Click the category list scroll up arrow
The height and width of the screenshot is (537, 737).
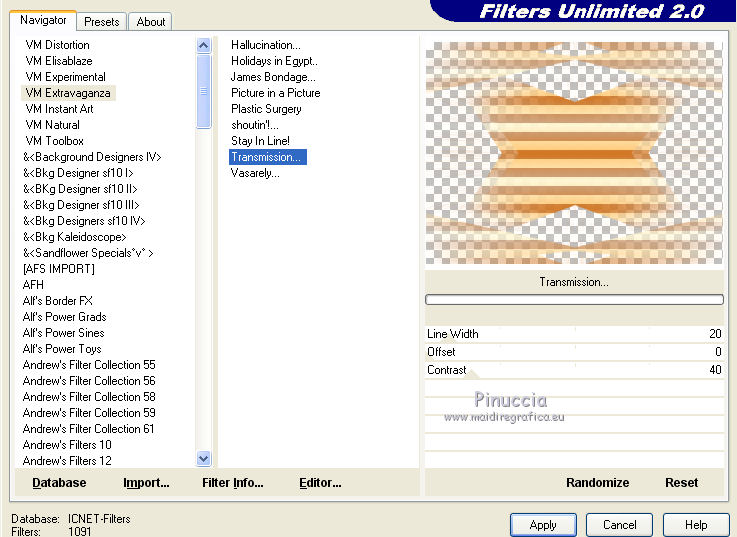204,46
